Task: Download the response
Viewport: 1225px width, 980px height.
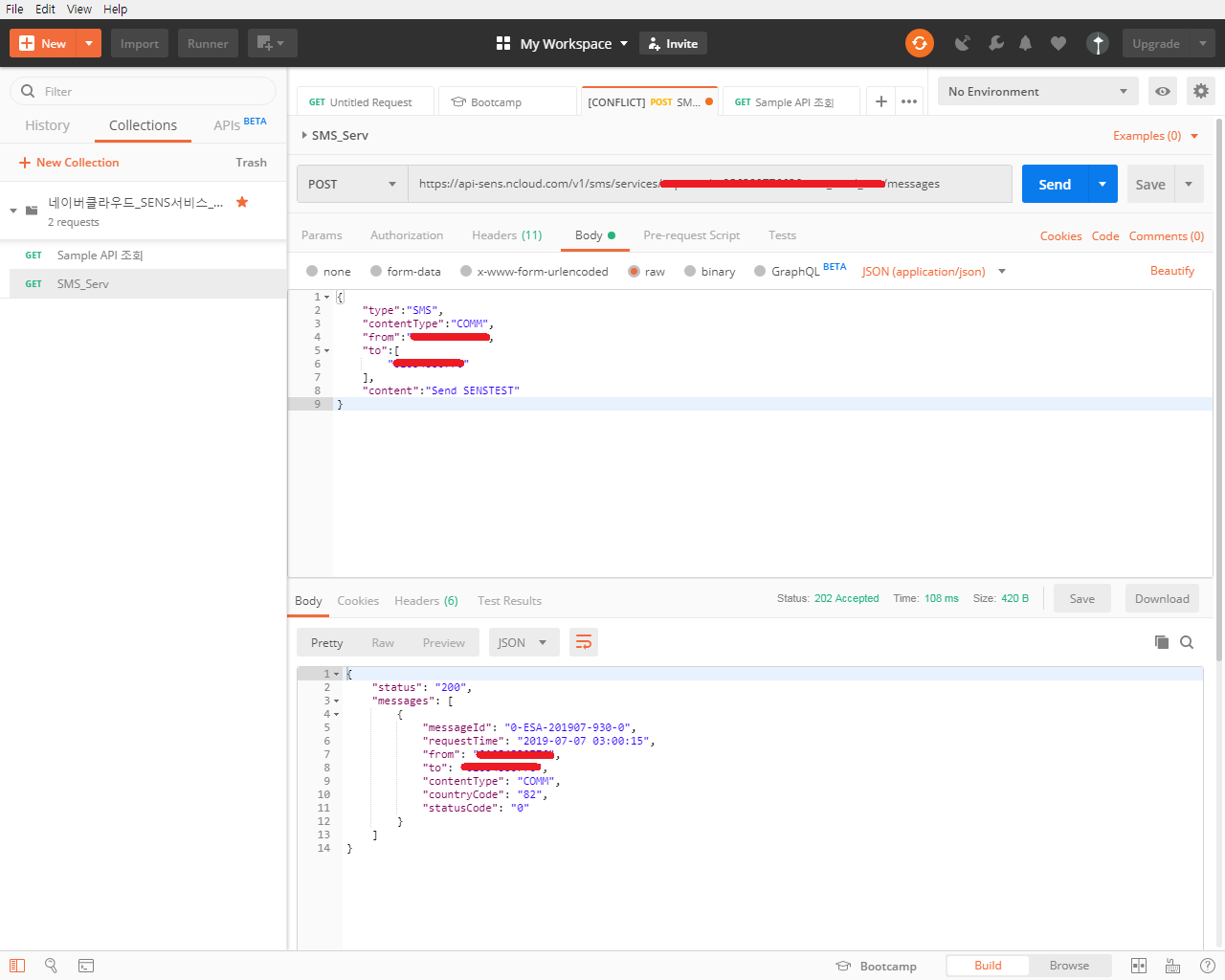Action: (1162, 598)
